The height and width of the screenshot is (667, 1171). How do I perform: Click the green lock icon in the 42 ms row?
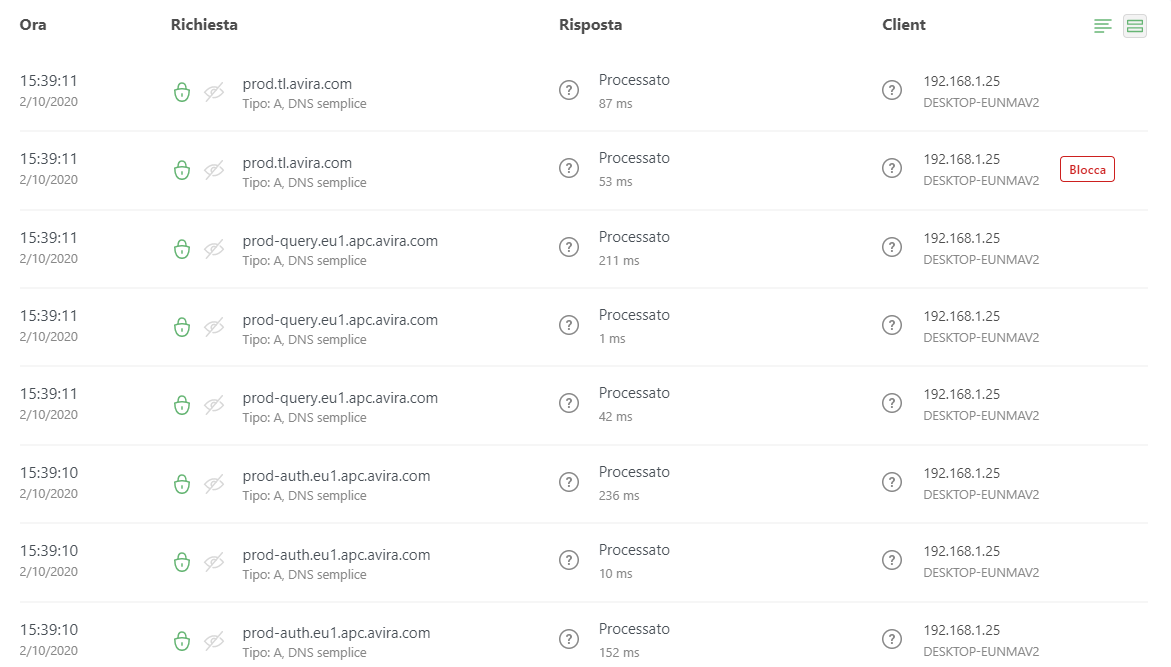click(x=181, y=405)
